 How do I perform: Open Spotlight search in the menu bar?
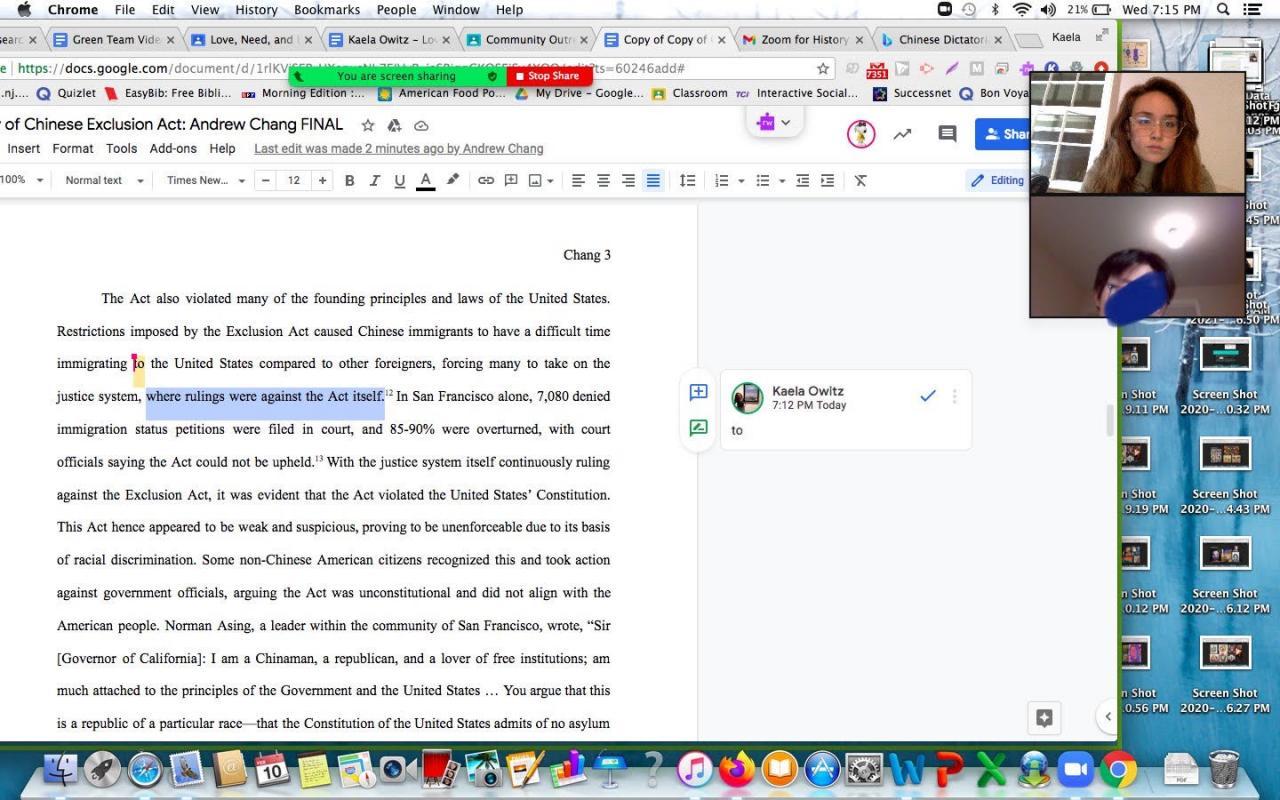[x=1224, y=10]
